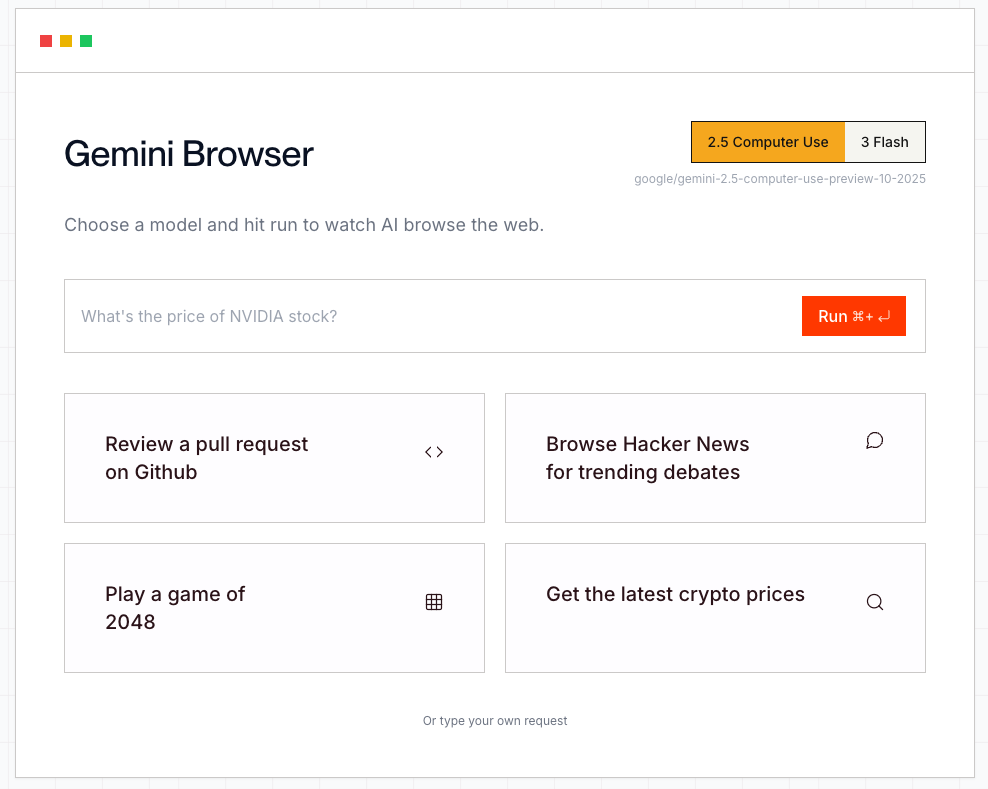988x789 pixels.
Task: Choose the Review a pull request card
Action: coord(274,458)
